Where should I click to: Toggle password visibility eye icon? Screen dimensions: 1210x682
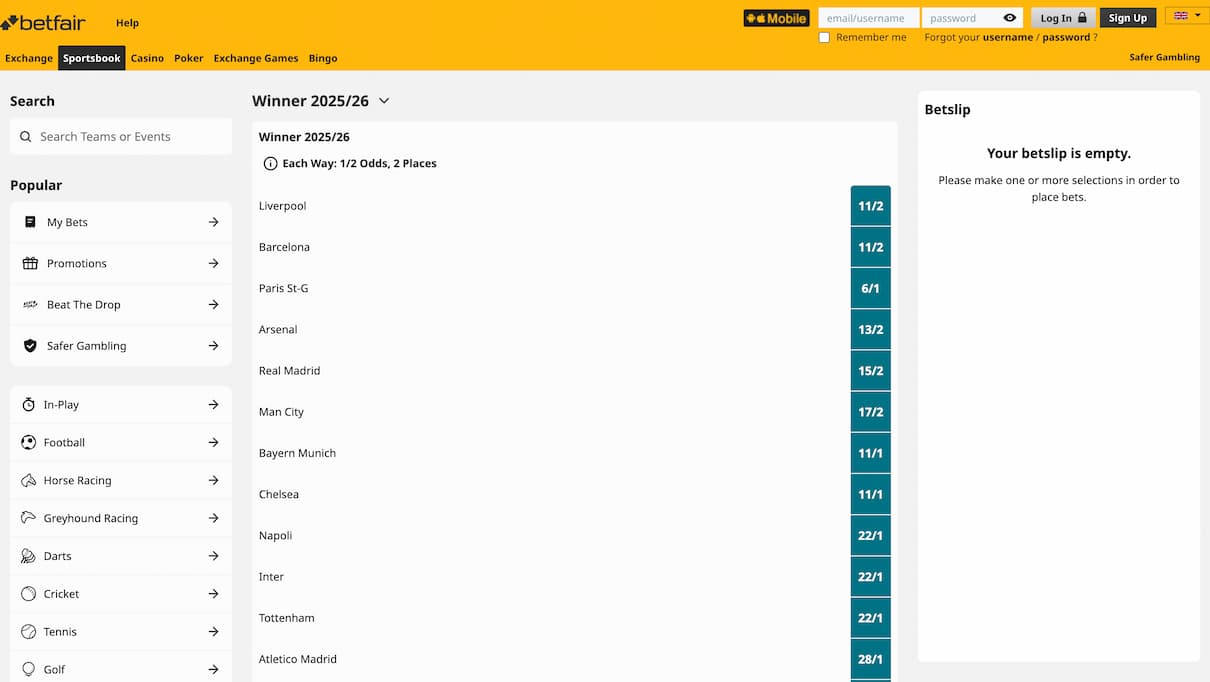tap(1010, 18)
